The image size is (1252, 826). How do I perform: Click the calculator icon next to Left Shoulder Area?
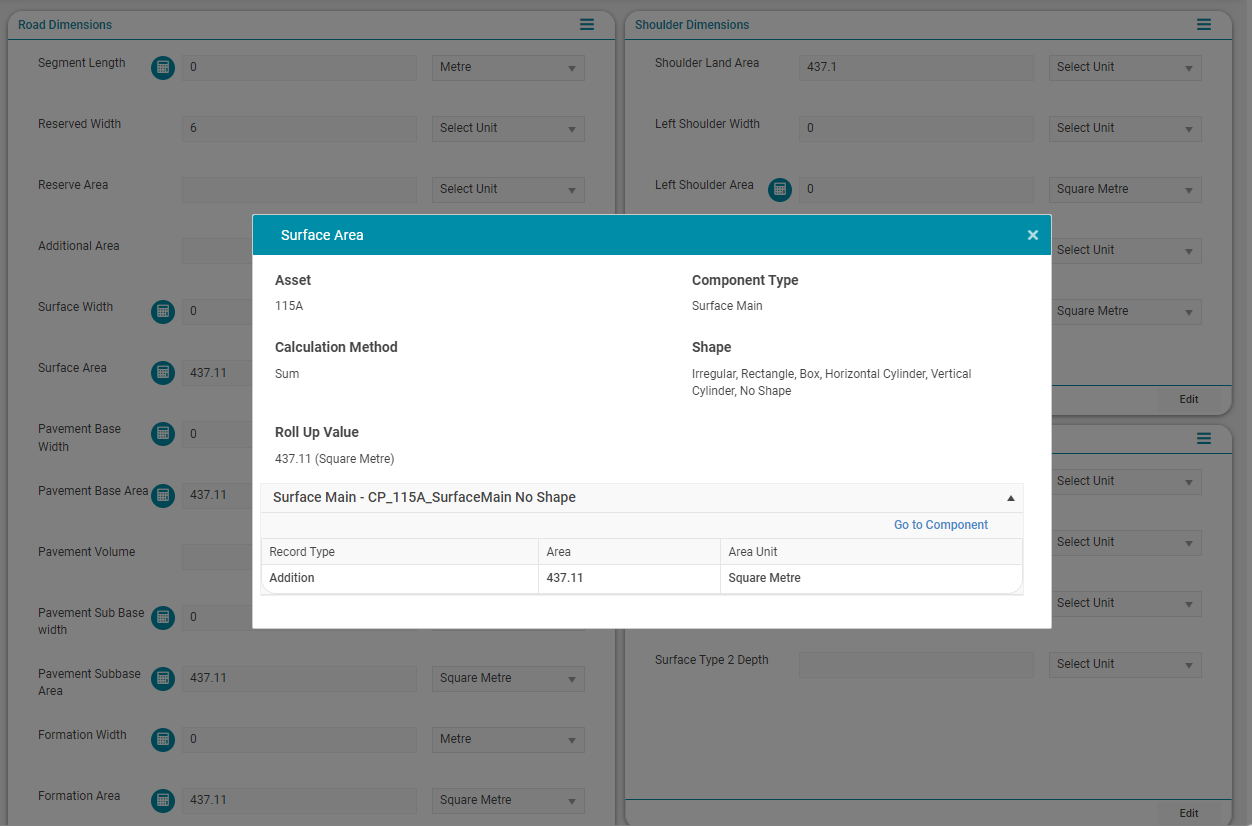(780, 189)
